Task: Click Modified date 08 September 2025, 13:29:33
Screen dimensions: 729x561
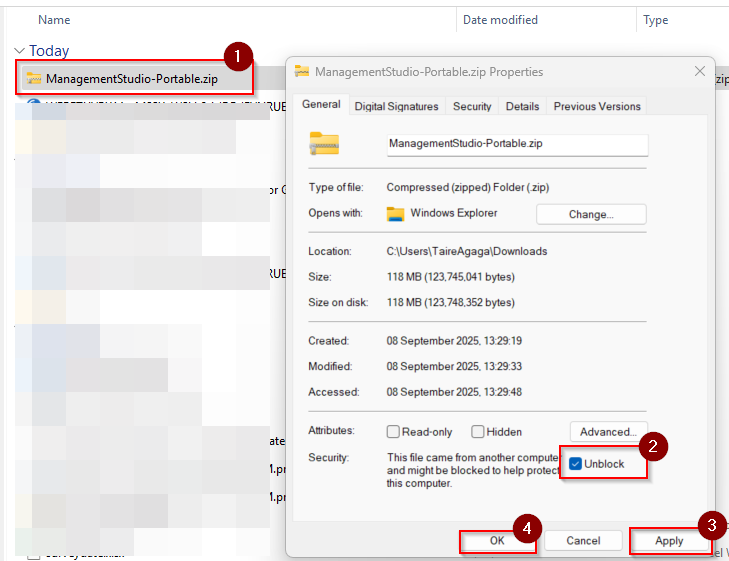Action: point(454,366)
